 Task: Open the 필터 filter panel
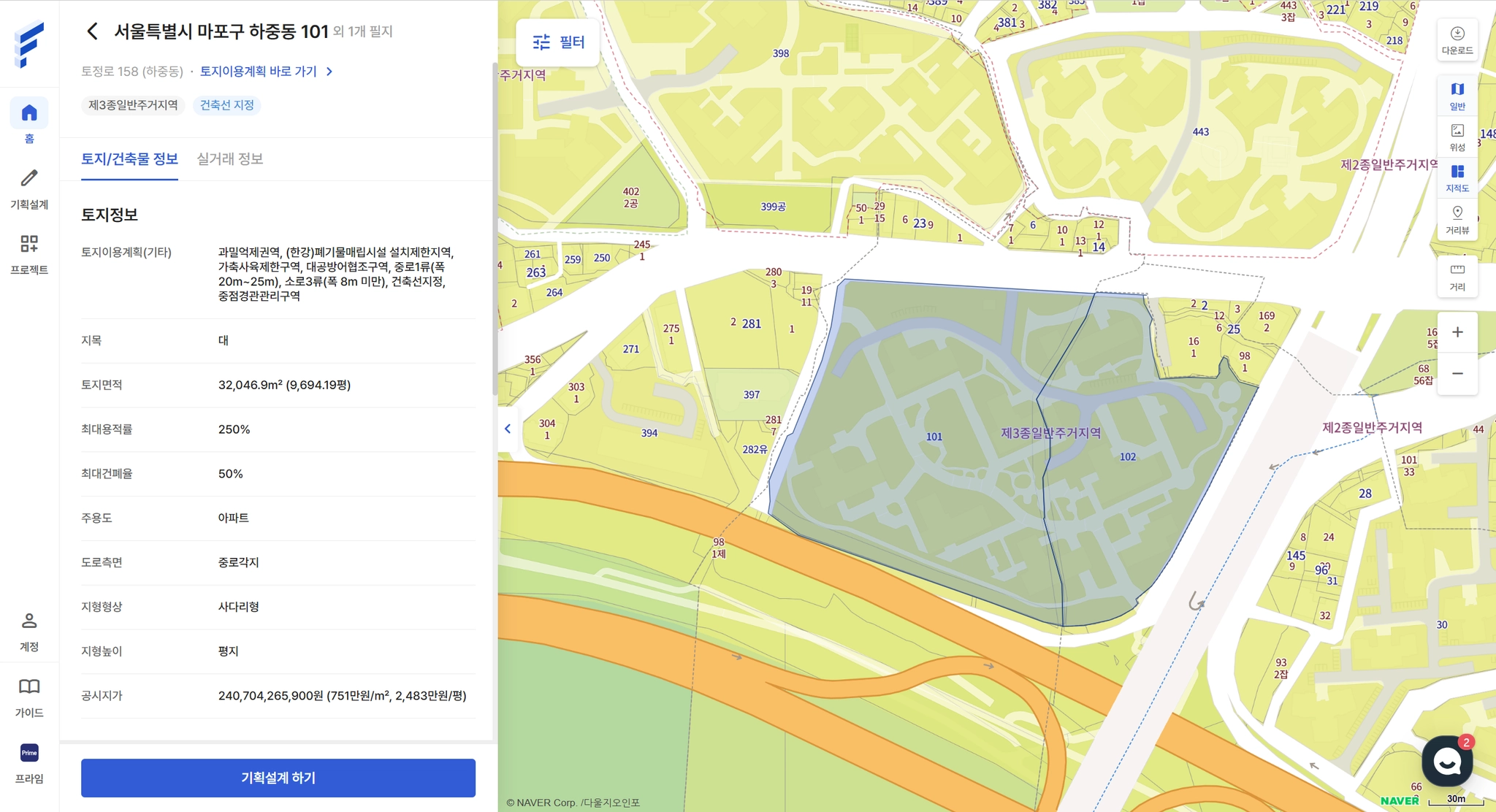pyautogui.click(x=558, y=42)
